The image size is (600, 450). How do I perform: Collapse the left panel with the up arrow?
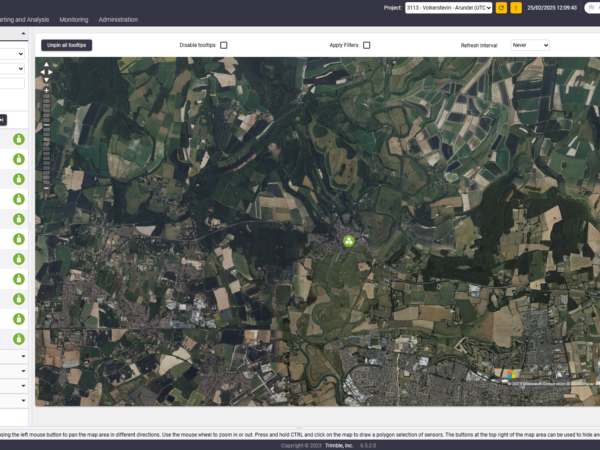[23, 34]
